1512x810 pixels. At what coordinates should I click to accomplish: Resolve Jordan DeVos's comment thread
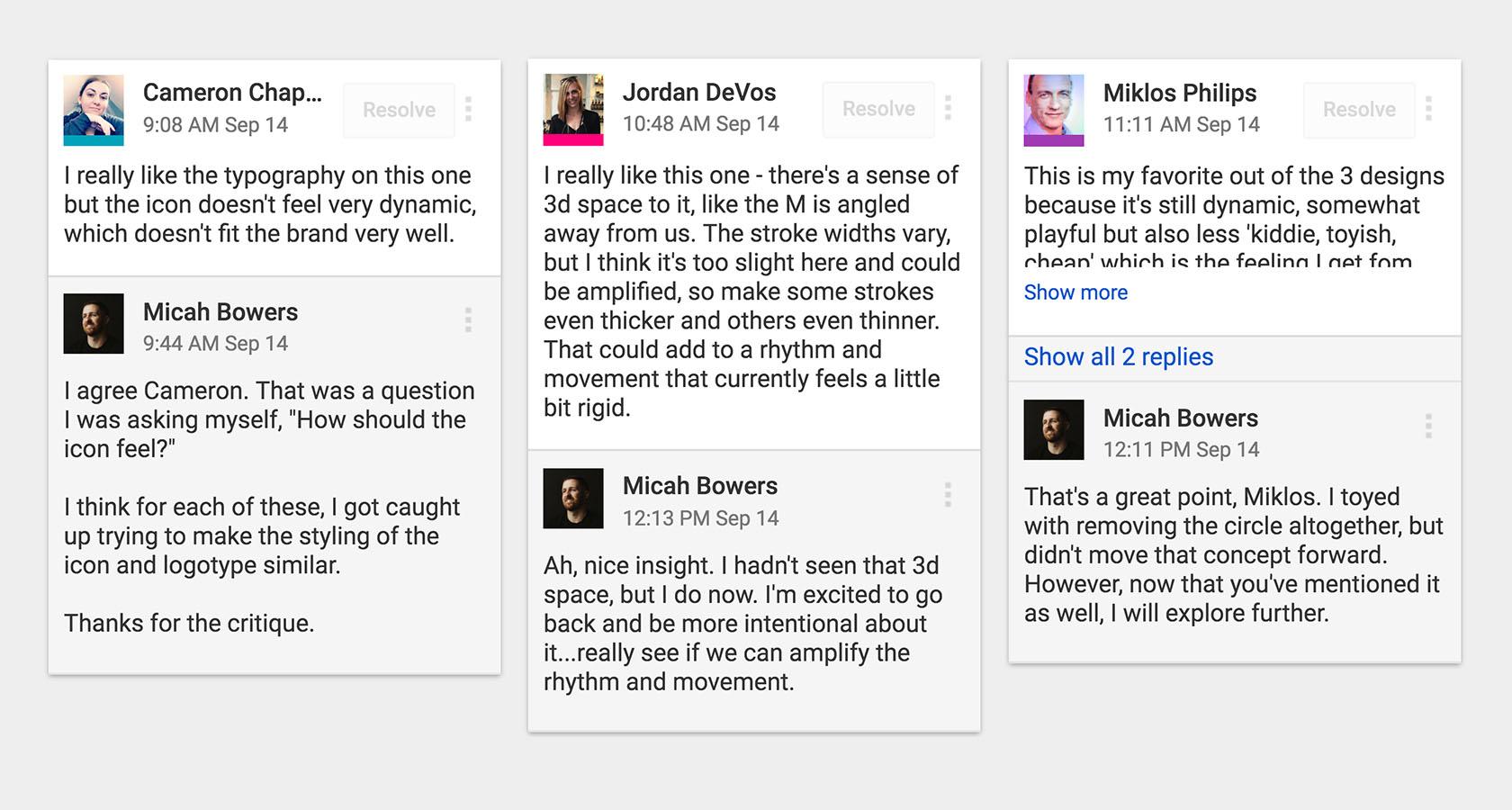tap(878, 109)
